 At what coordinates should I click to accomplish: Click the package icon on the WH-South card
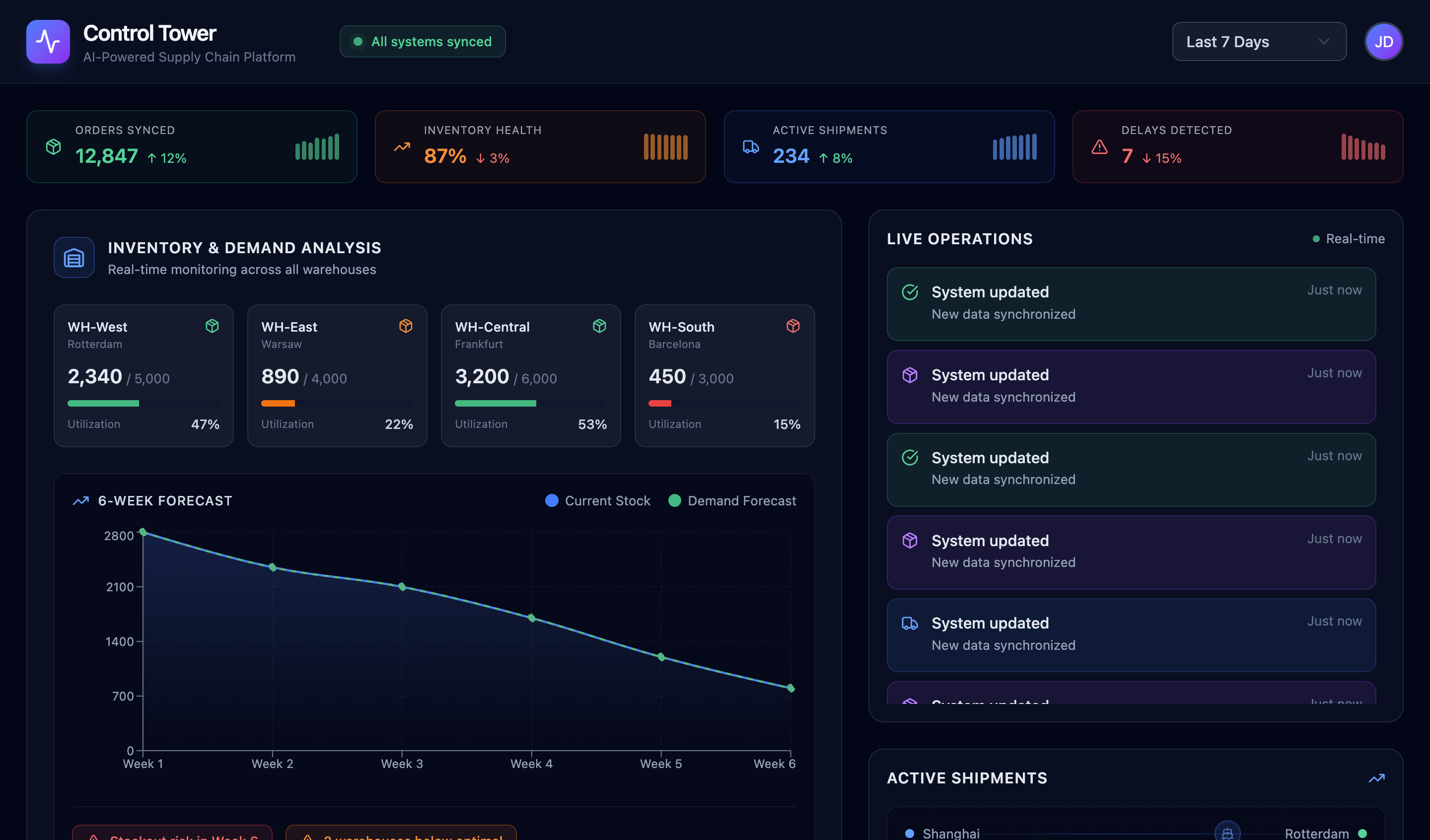coord(793,326)
